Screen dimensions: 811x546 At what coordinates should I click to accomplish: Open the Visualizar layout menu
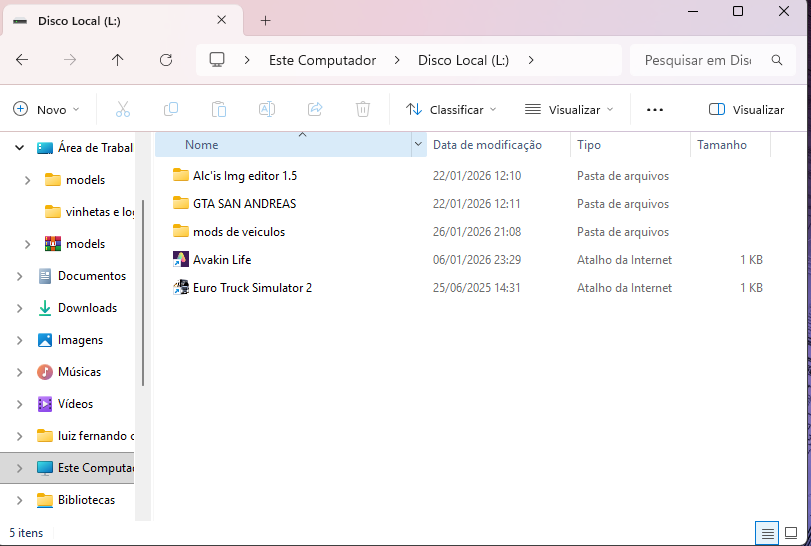pyautogui.click(x=569, y=109)
